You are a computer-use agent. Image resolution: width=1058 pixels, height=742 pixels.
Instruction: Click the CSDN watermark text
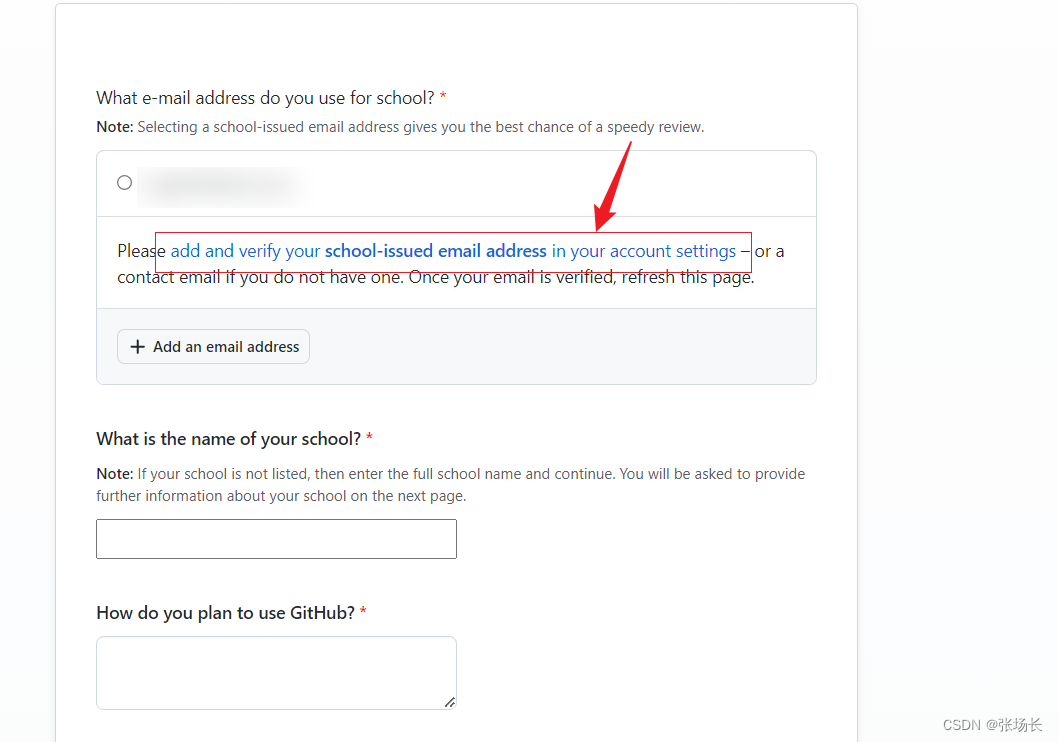pyautogui.click(x=992, y=725)
